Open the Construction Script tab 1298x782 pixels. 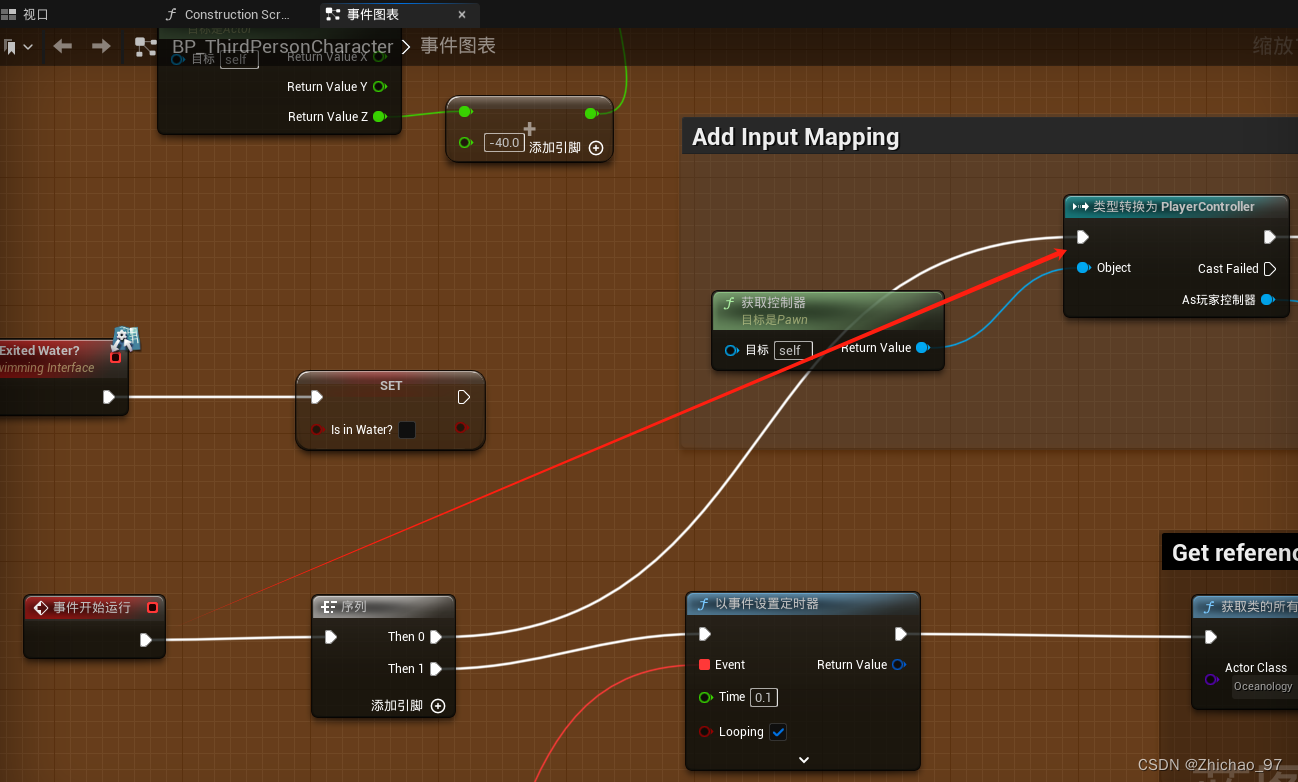click(x=227, y=14)
